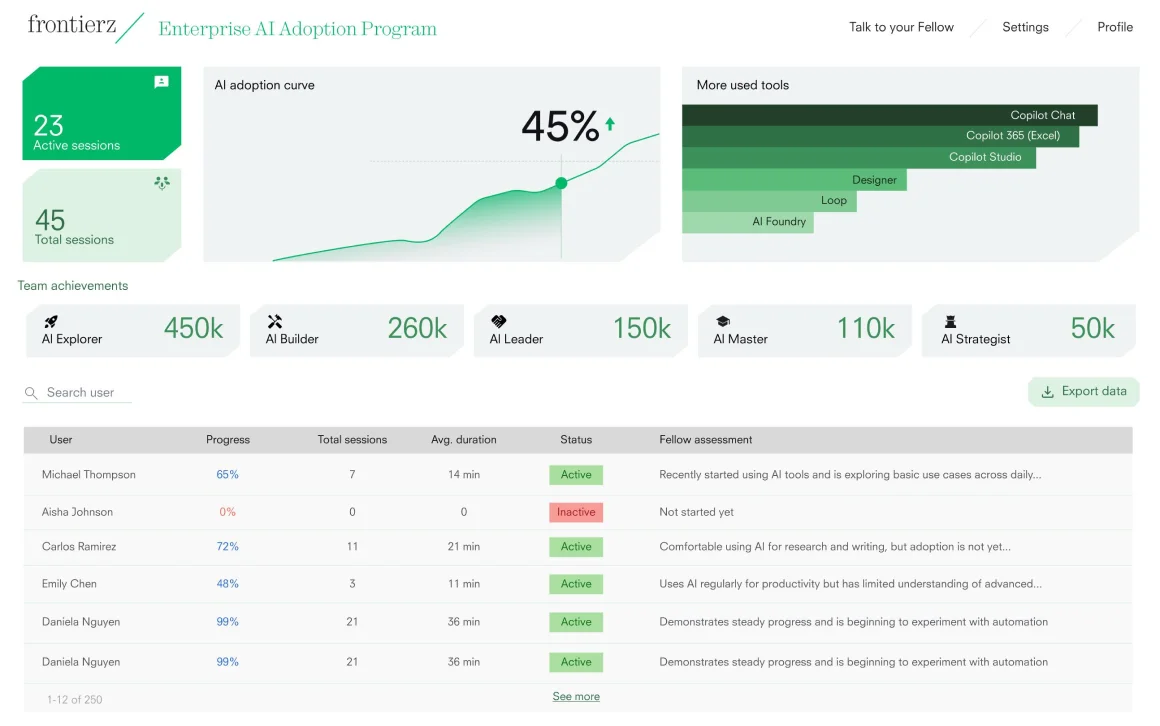Click the rocket icon for AI Explorer
This screenshot has height=726, width=1160.
(50, 321)
